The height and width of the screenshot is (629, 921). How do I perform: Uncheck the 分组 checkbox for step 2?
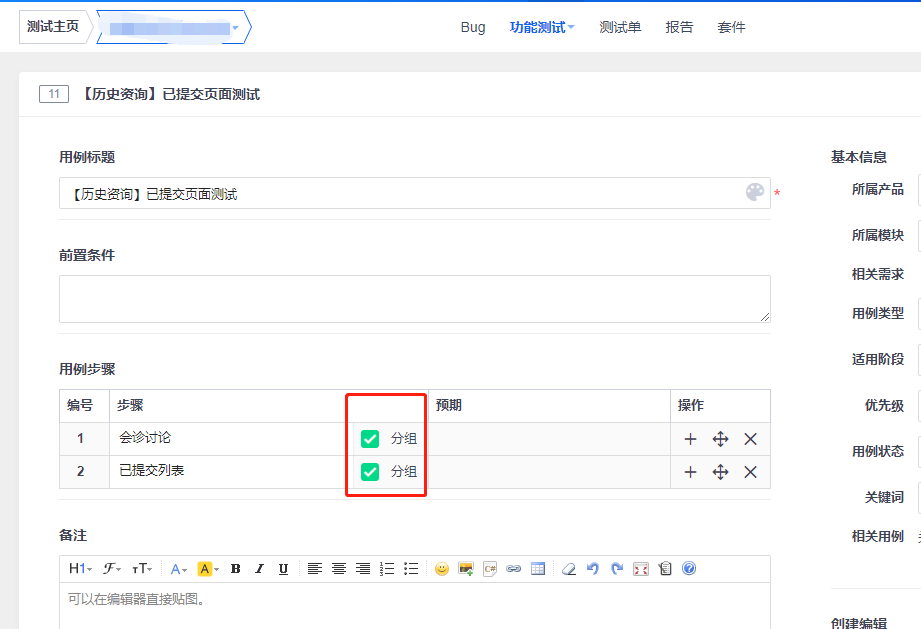pyautogui.click(x=370, y=472)
